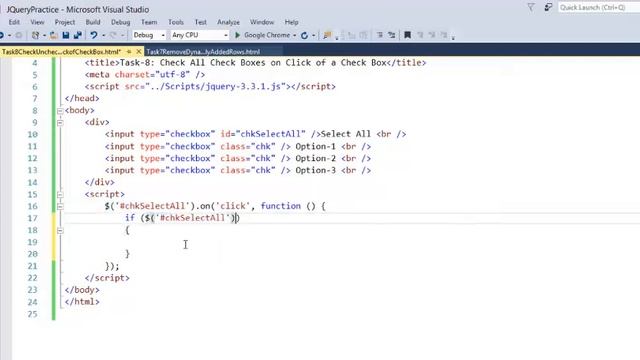Click the Clear Bookmarks icon
This screenshot has height=360, width=640.
(444, 35)
